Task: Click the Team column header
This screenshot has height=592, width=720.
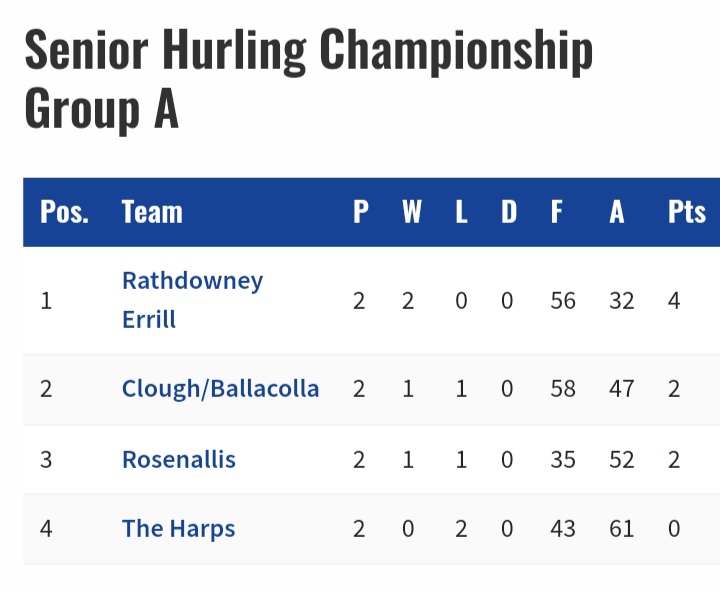Action: pyautogui.click(x=152, y=212)
